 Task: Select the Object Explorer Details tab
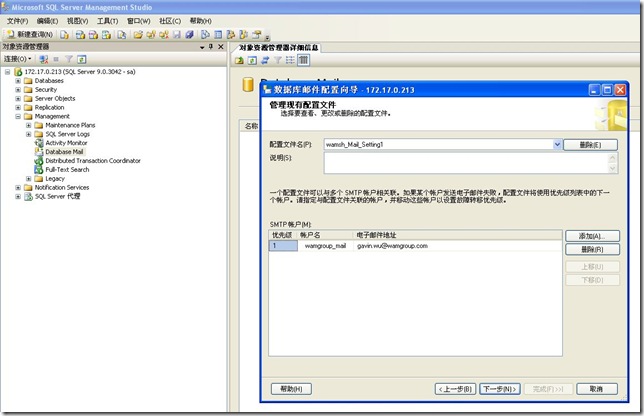click(x=278, y=48)
